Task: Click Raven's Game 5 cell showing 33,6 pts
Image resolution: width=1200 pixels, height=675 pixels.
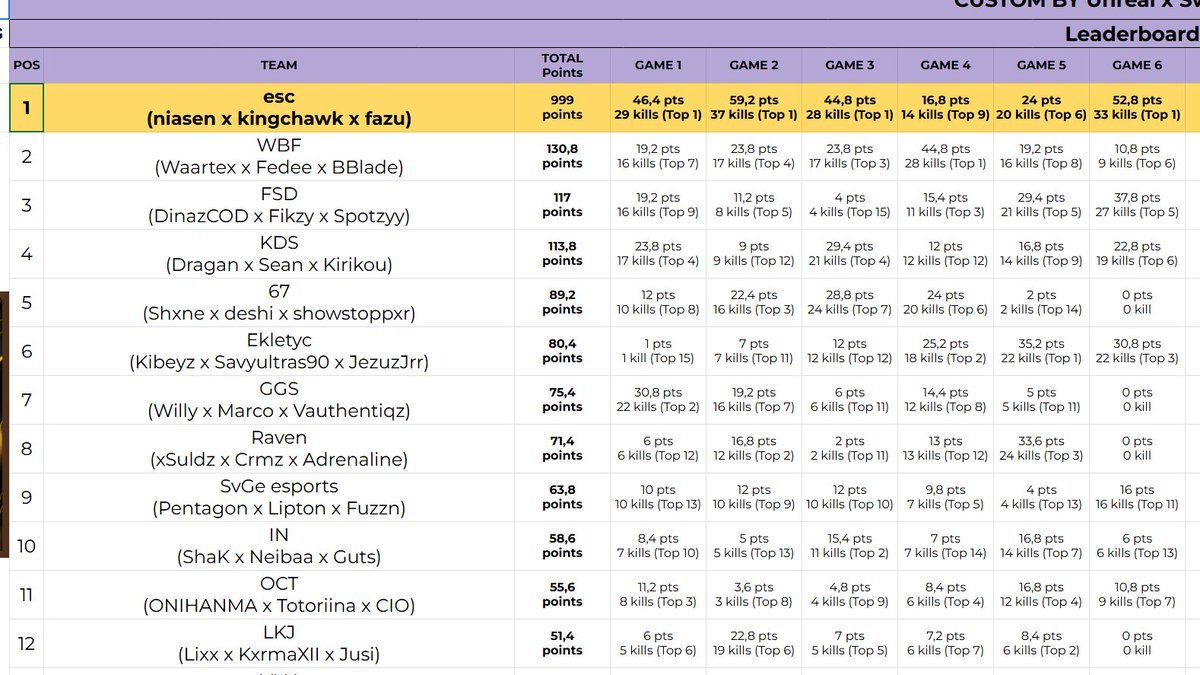Action: [1042, 449]
